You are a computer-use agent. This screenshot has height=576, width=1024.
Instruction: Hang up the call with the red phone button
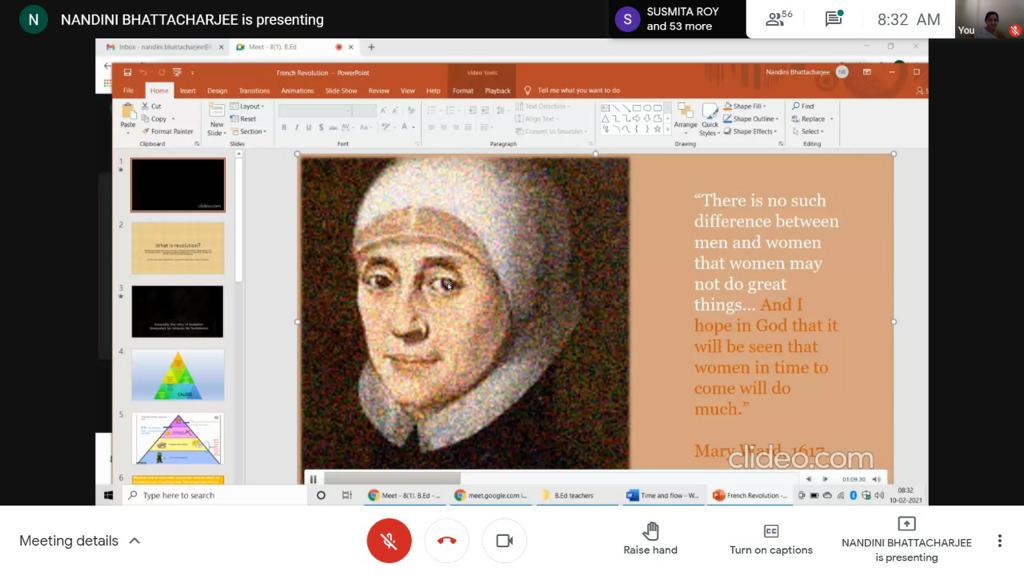tap(447, 541)
